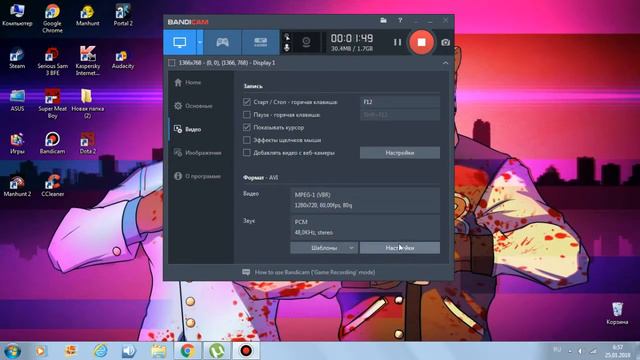
Task: Click the taskbar clock and date
Action: [618, 351]
